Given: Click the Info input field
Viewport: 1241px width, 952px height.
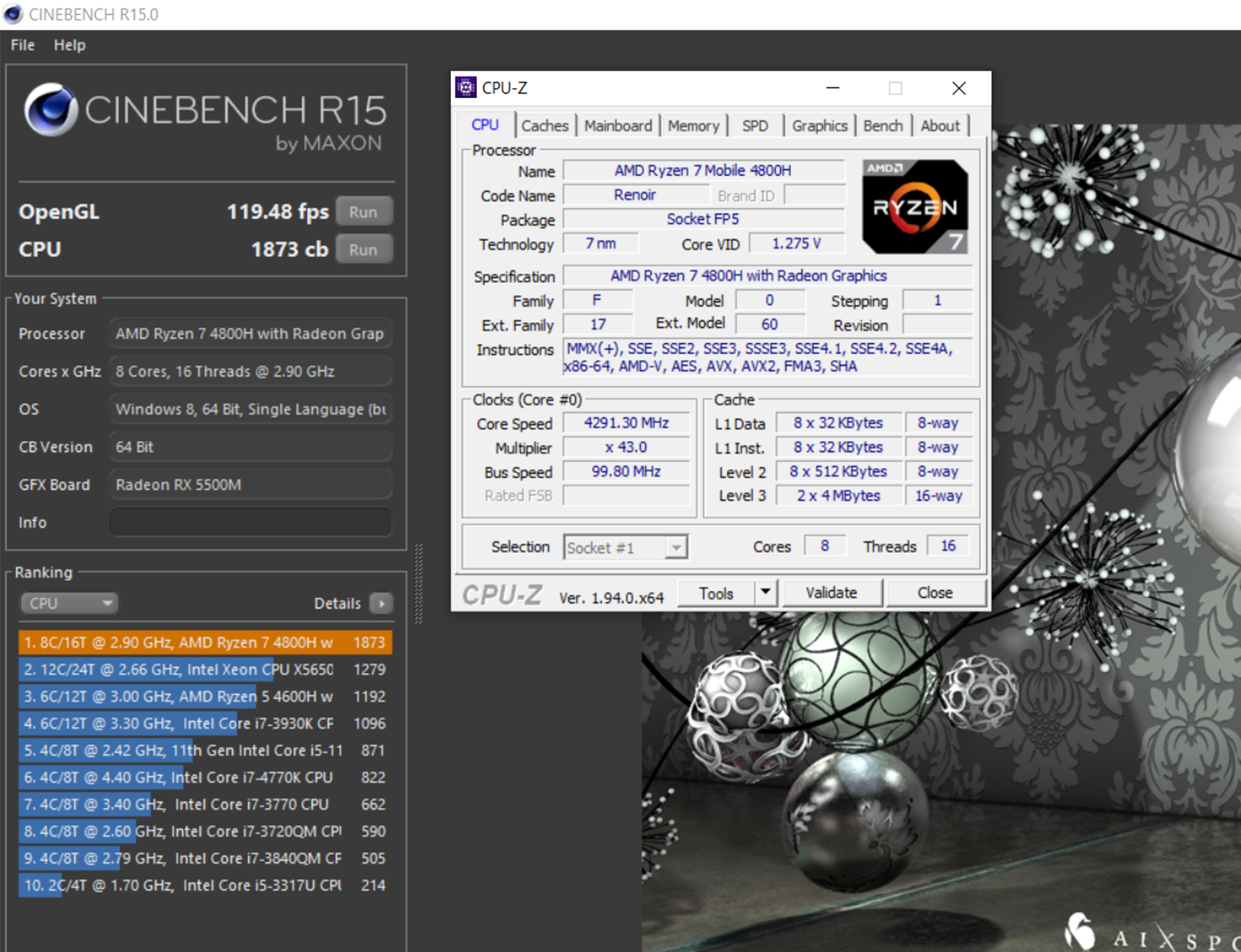Looking at the screenshot, I should pos(250,522).
